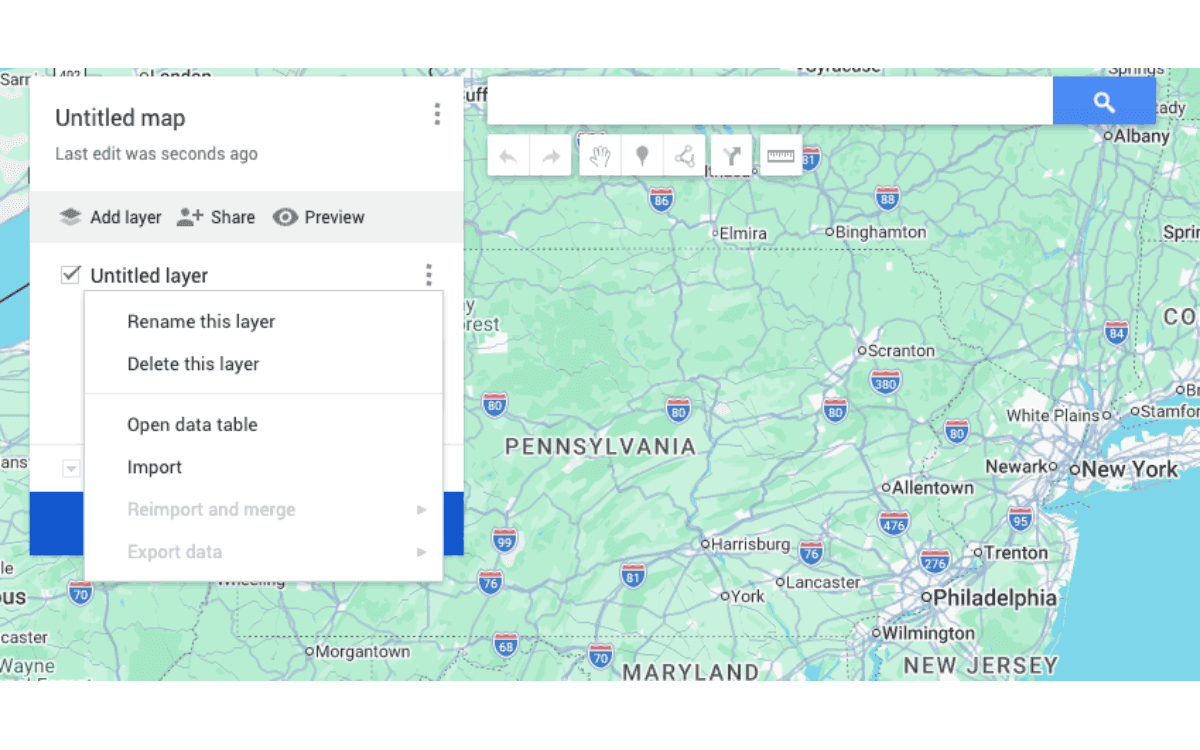Click the Interstate 380 shield near Scranton
This screenshot has height=750, width=1200.
pos(885,381)
